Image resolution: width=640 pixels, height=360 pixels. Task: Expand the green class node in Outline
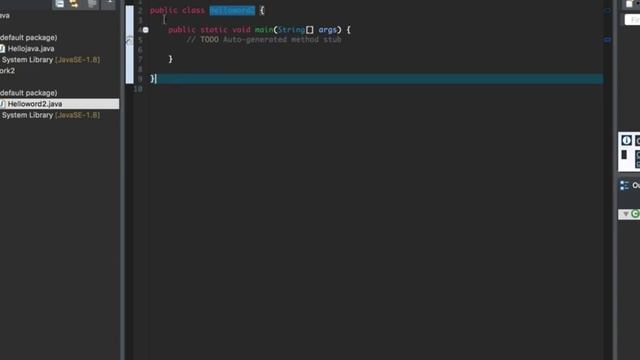coord(626,214)
